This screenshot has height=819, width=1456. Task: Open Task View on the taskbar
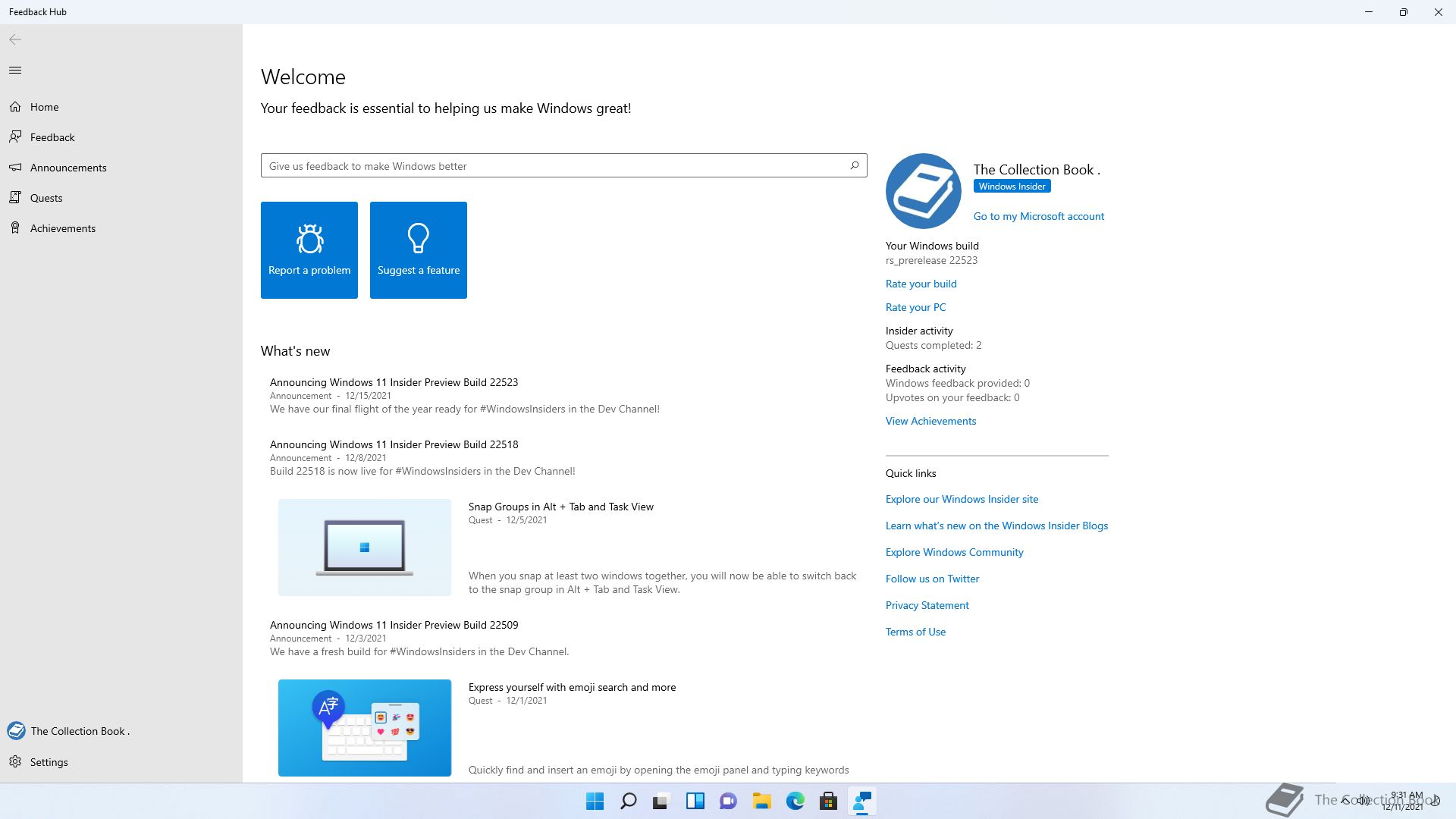(661, 801)
